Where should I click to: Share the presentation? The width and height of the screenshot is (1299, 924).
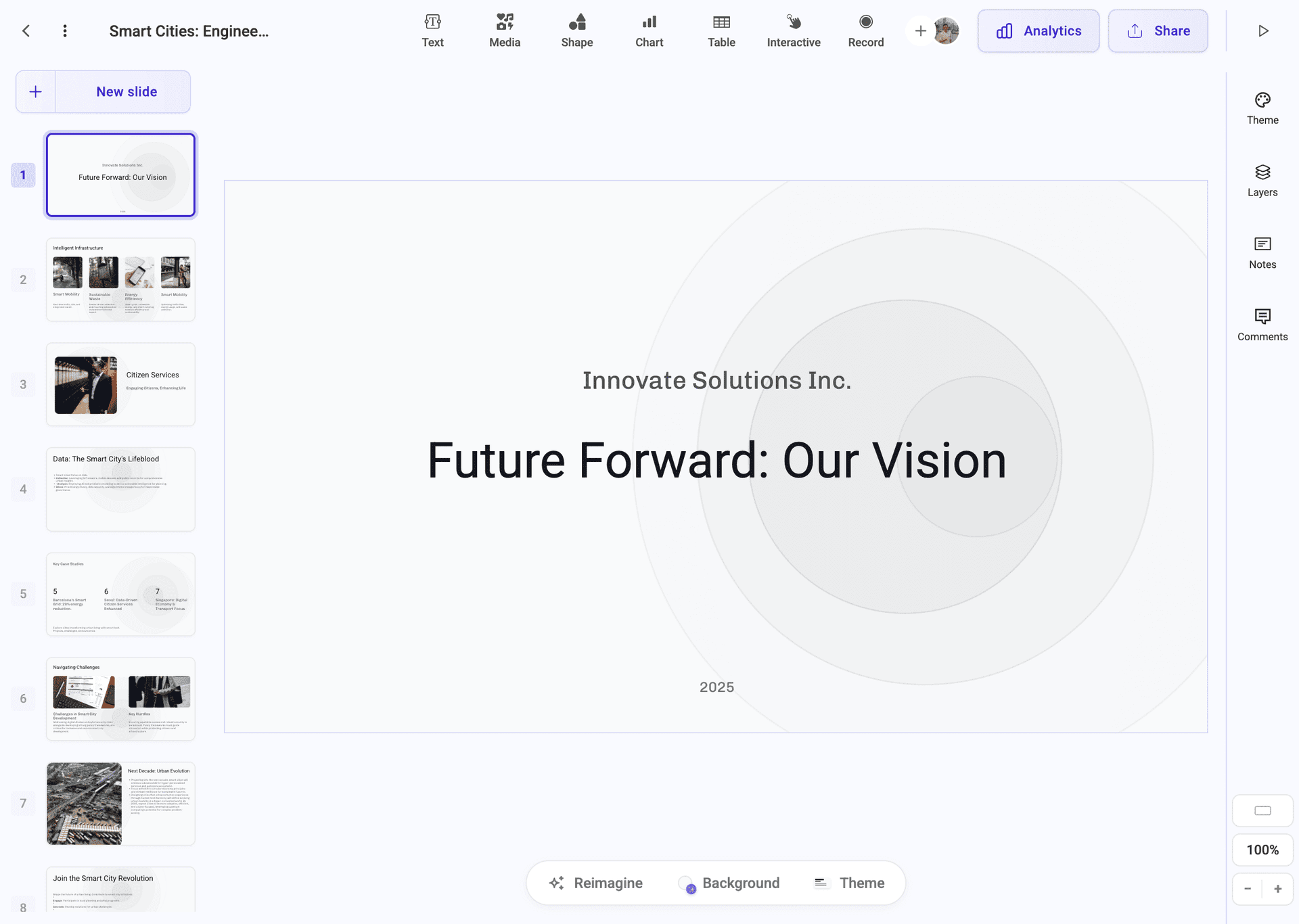pos(1157,30)
